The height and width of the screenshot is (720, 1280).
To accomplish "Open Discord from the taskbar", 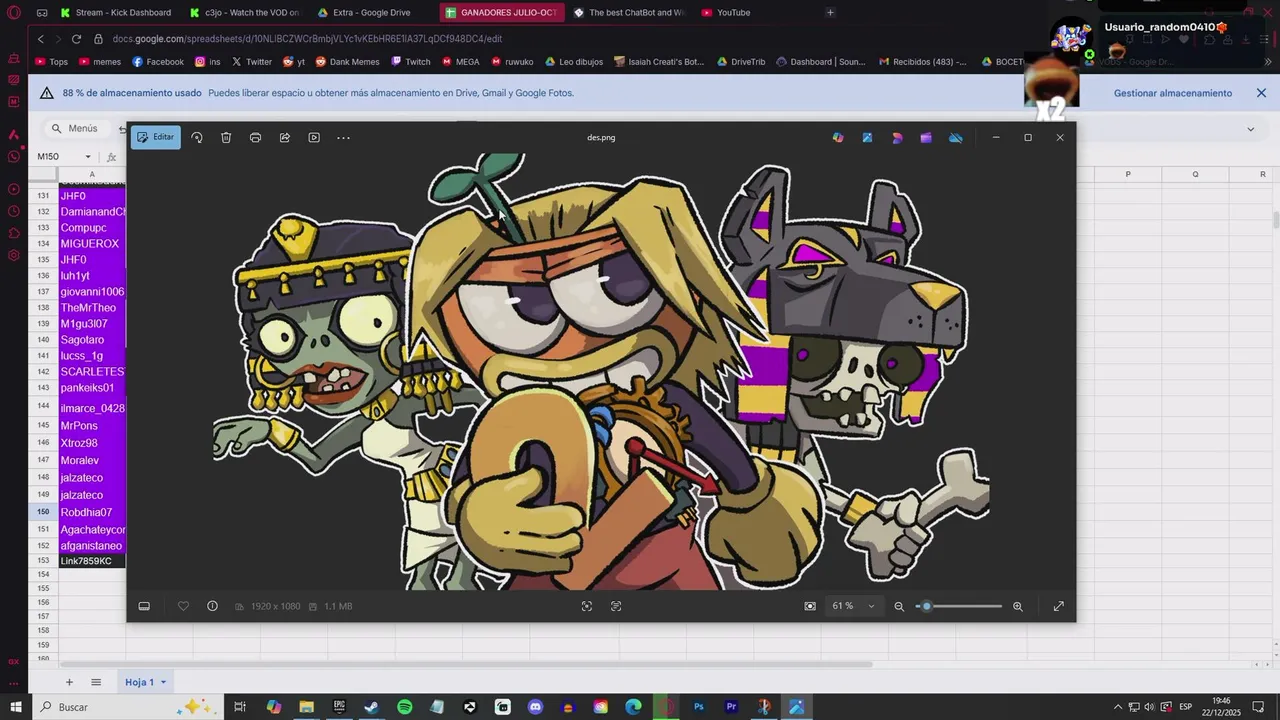I will coord(535,707).
